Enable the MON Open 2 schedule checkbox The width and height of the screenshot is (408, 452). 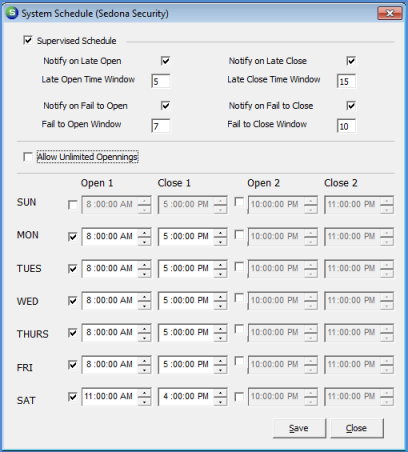point(239,234)
